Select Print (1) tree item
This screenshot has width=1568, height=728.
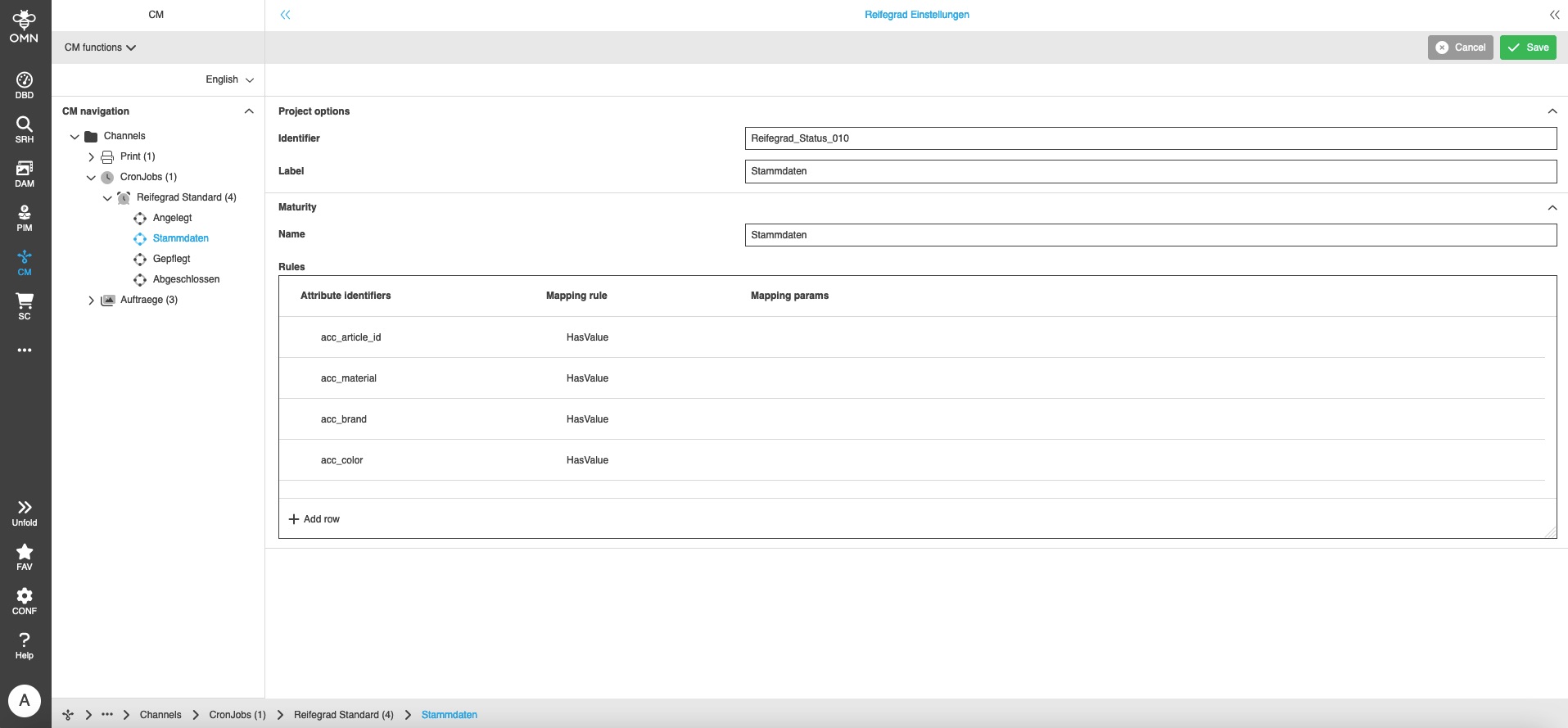coord(138,156)
